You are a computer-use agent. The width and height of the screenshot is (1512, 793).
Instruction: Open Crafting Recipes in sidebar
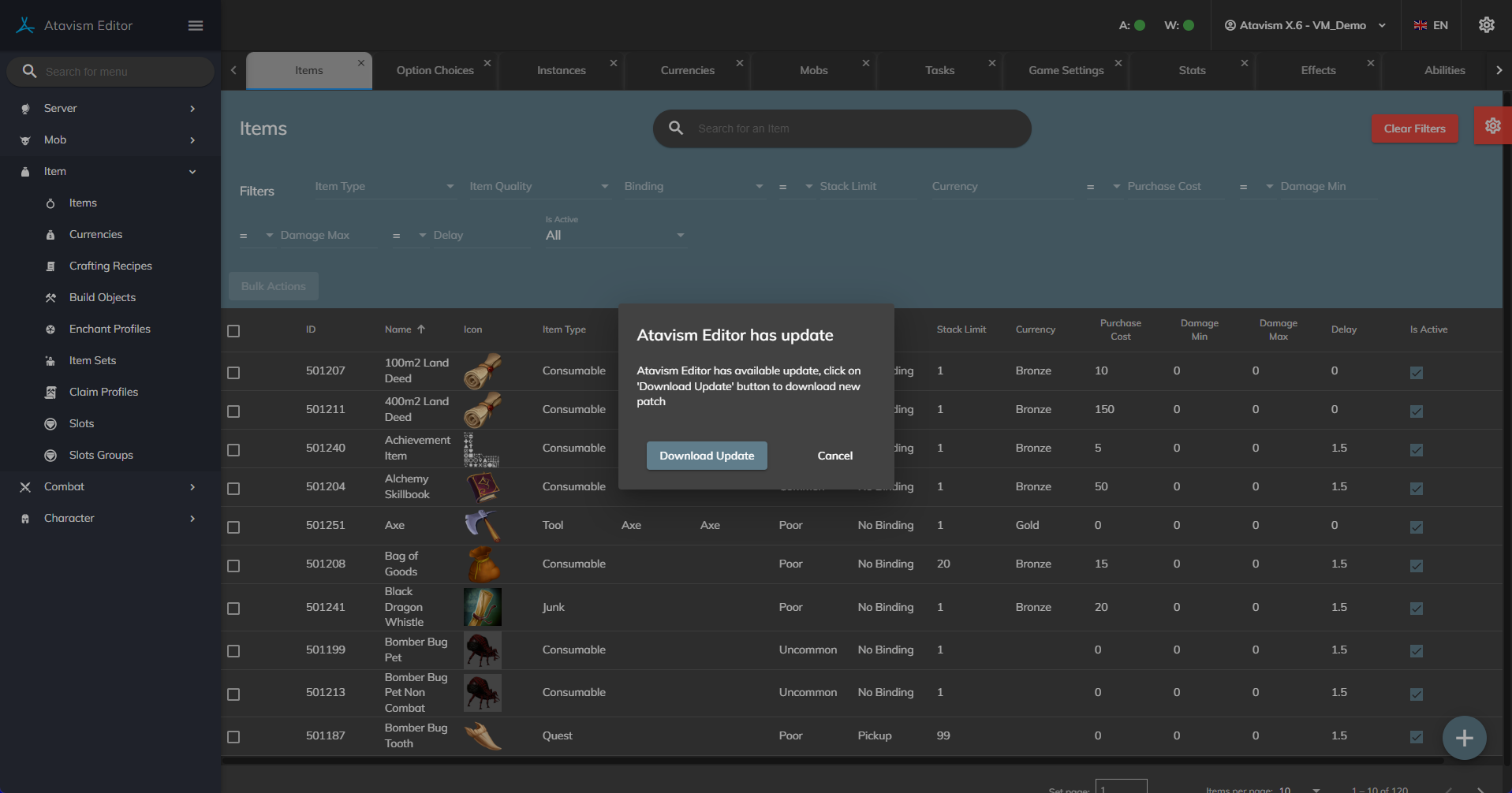(x=110, y=266)
